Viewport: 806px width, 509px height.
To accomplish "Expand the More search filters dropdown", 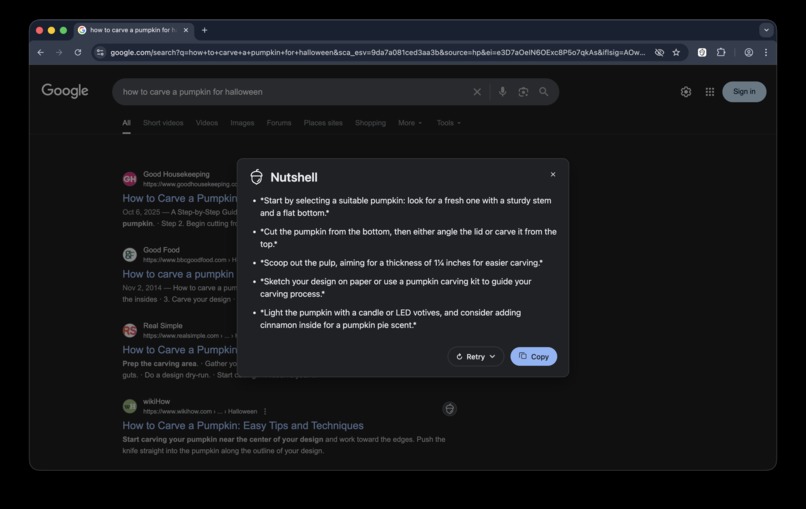I will [x=410, y=123].
